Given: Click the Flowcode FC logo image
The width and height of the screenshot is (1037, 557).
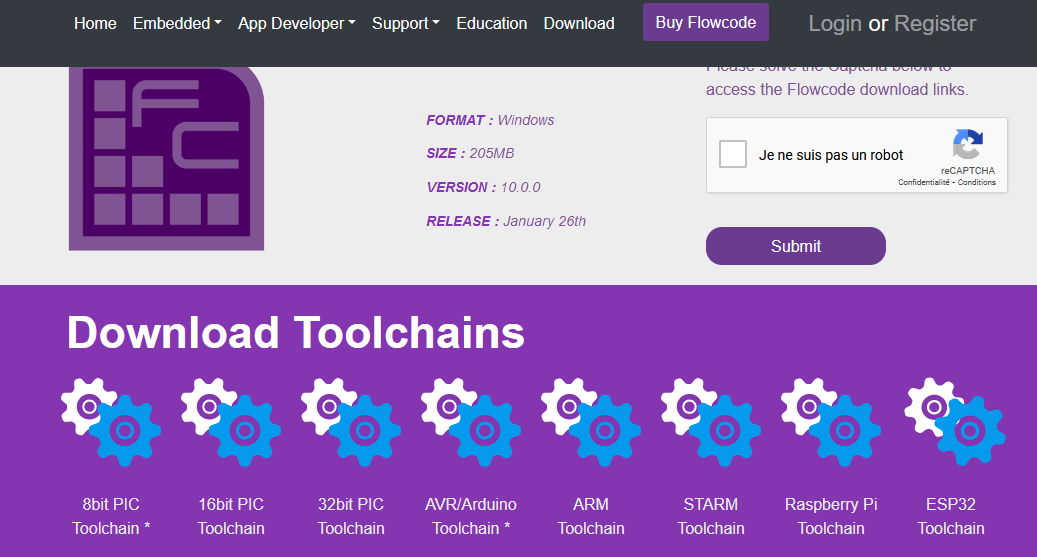Looking at the screenshot, I should pyautogui.click(x=167, y=159).
